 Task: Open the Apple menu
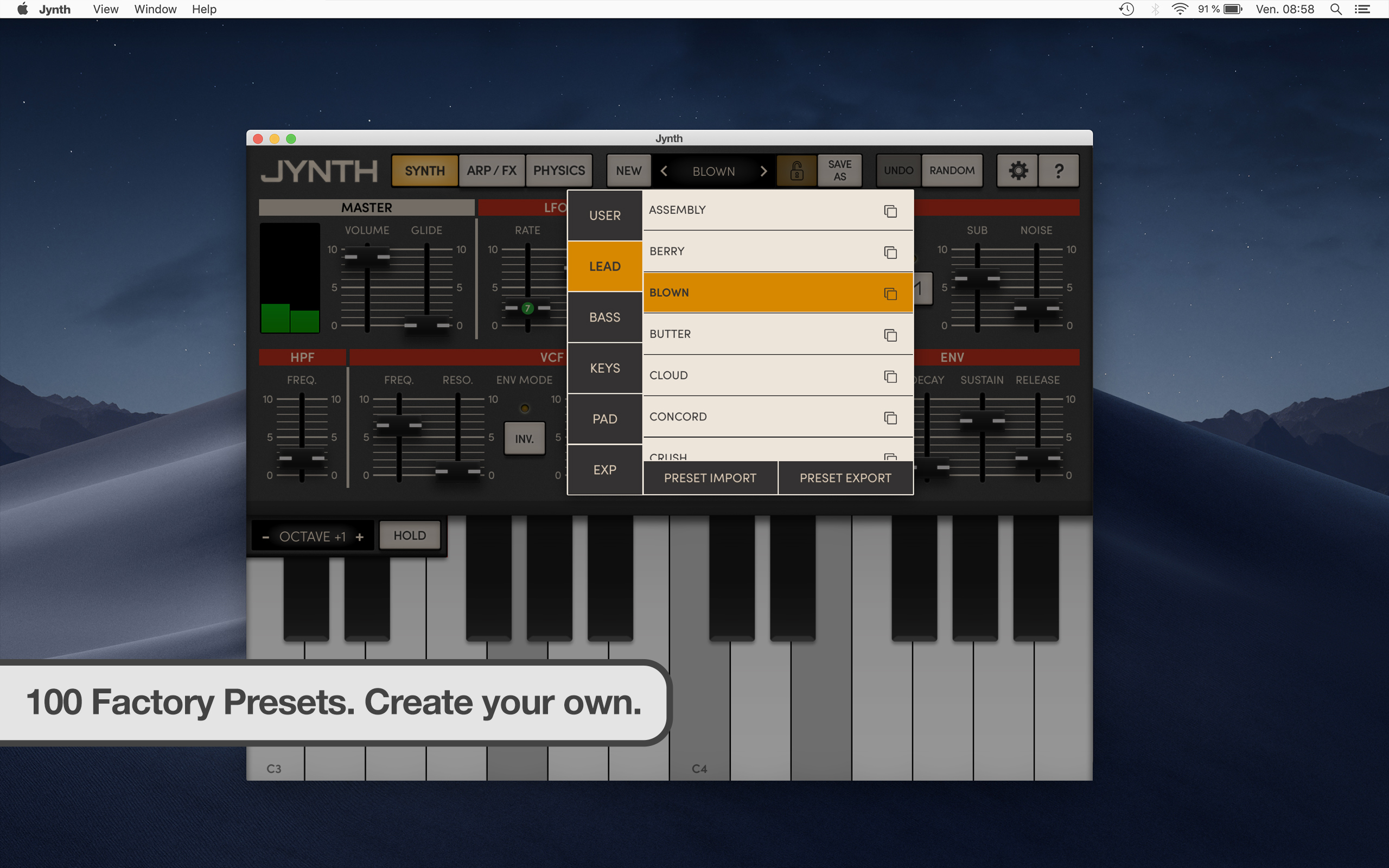pos(22,9)
